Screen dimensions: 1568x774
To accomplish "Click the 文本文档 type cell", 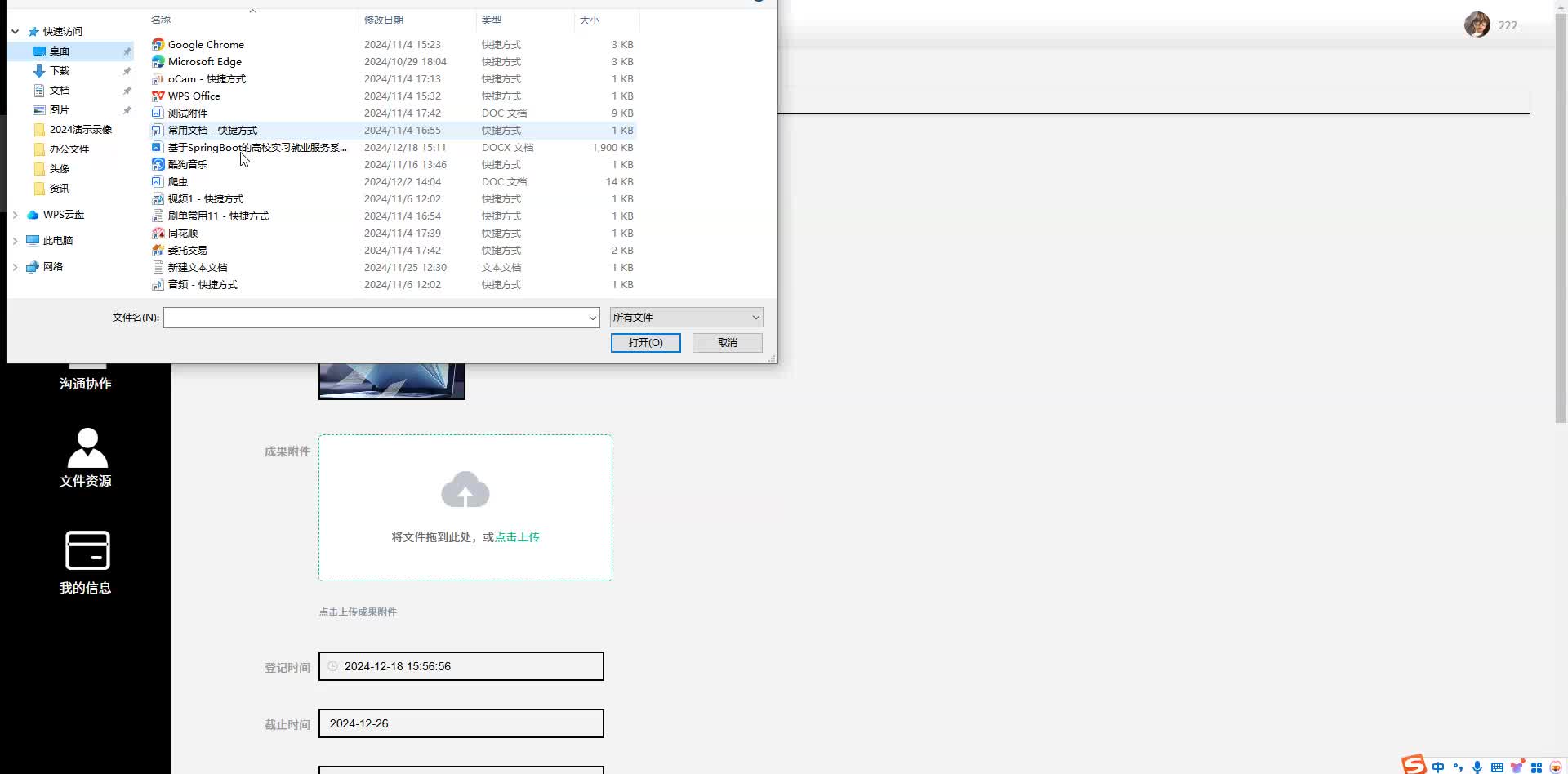I will pyautogui.click(x=501, y=268).
